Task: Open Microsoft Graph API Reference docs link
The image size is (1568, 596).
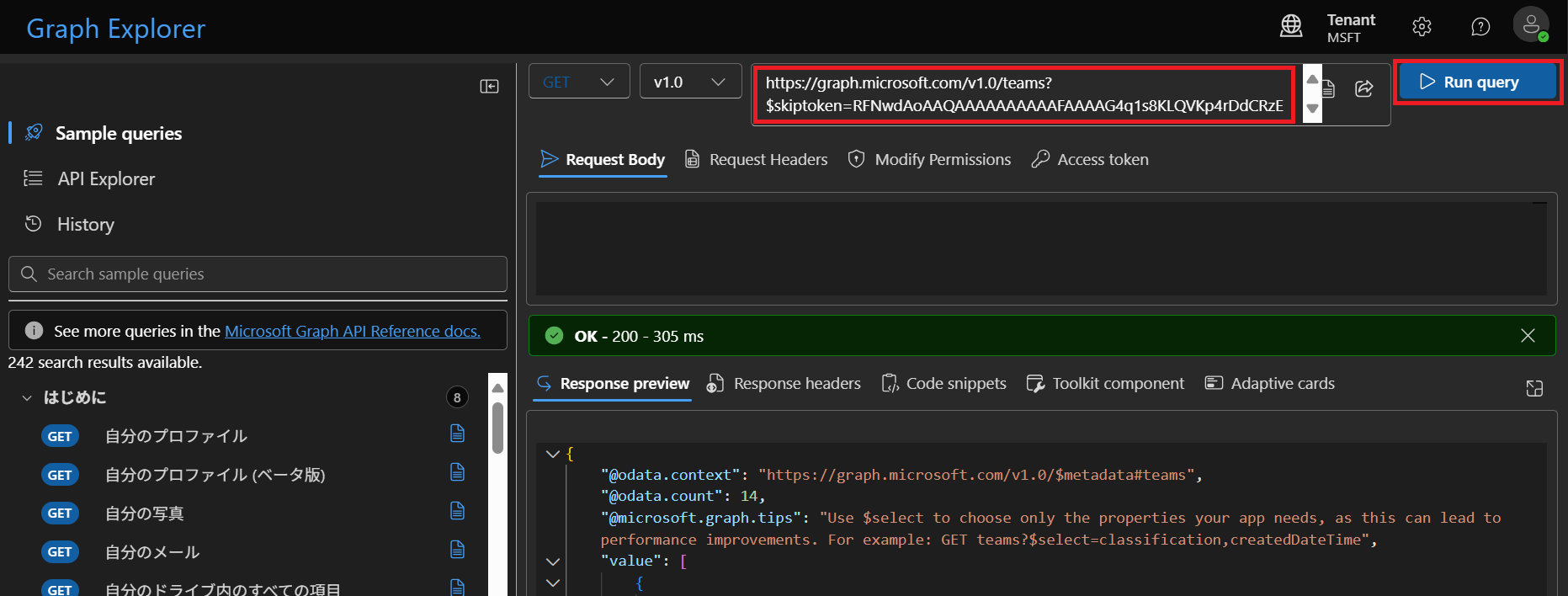Action: coord(352,332)
